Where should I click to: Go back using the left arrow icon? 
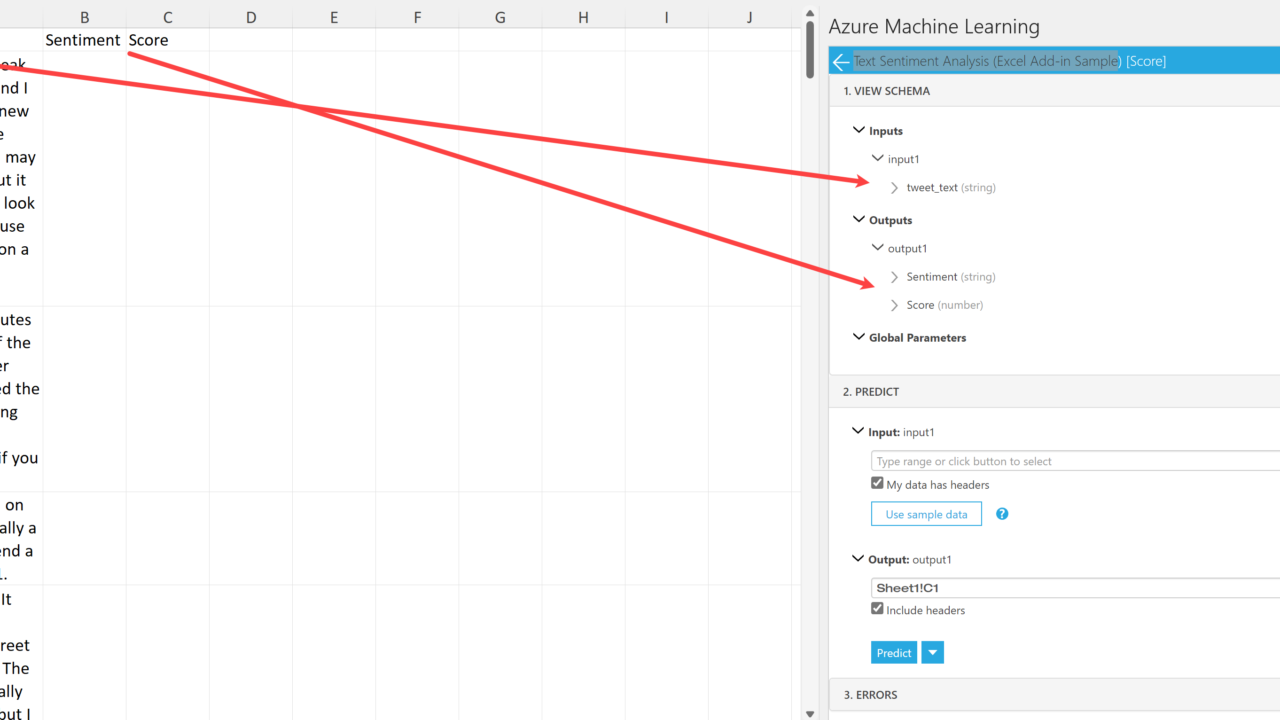[841, 62]
